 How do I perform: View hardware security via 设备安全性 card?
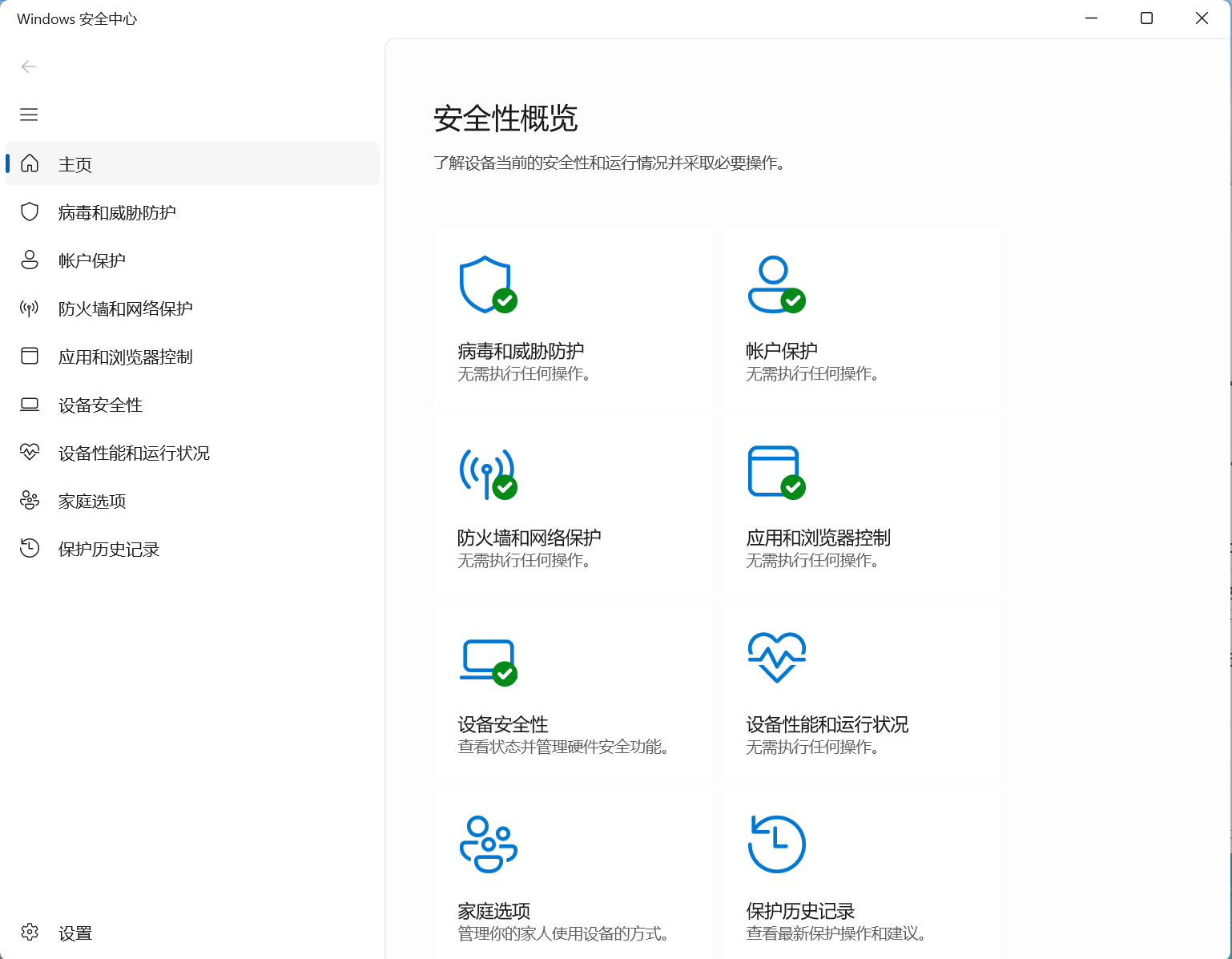[572, 691]
